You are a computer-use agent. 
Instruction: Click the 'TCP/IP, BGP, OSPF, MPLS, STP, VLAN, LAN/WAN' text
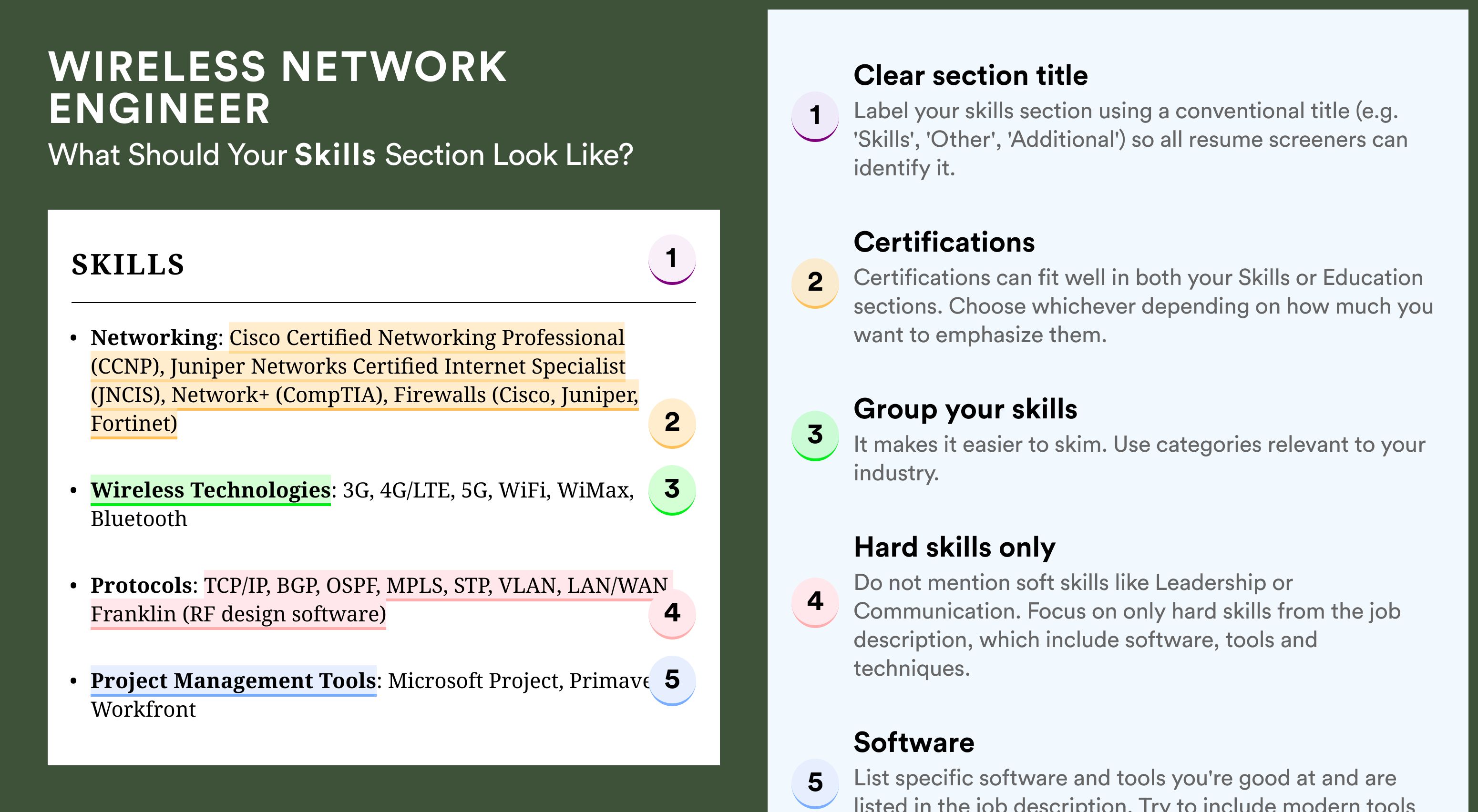(436, 585)
